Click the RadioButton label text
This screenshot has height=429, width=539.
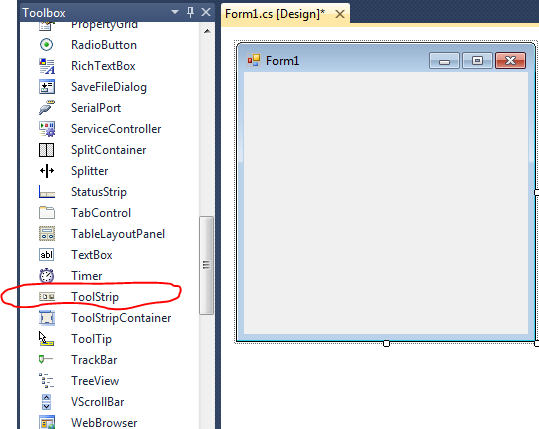[104, 45]
